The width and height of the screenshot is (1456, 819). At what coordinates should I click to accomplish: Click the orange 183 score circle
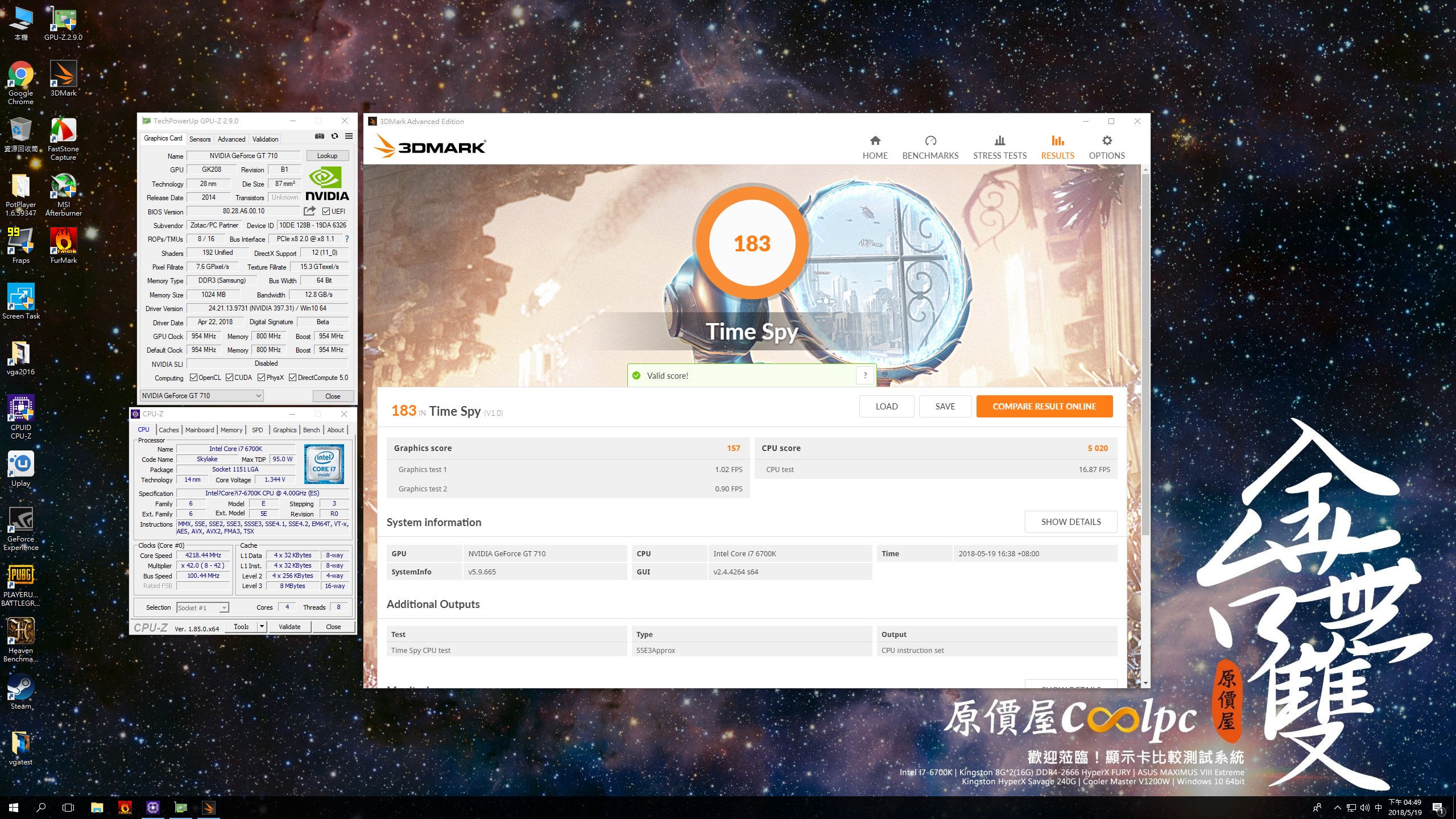click(751, 243)
